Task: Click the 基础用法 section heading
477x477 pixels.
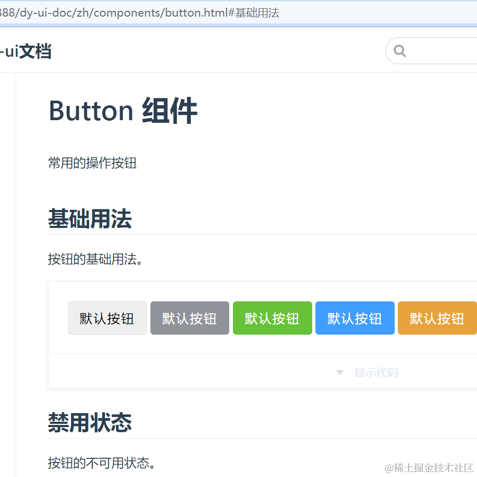Action: [90, 219]
